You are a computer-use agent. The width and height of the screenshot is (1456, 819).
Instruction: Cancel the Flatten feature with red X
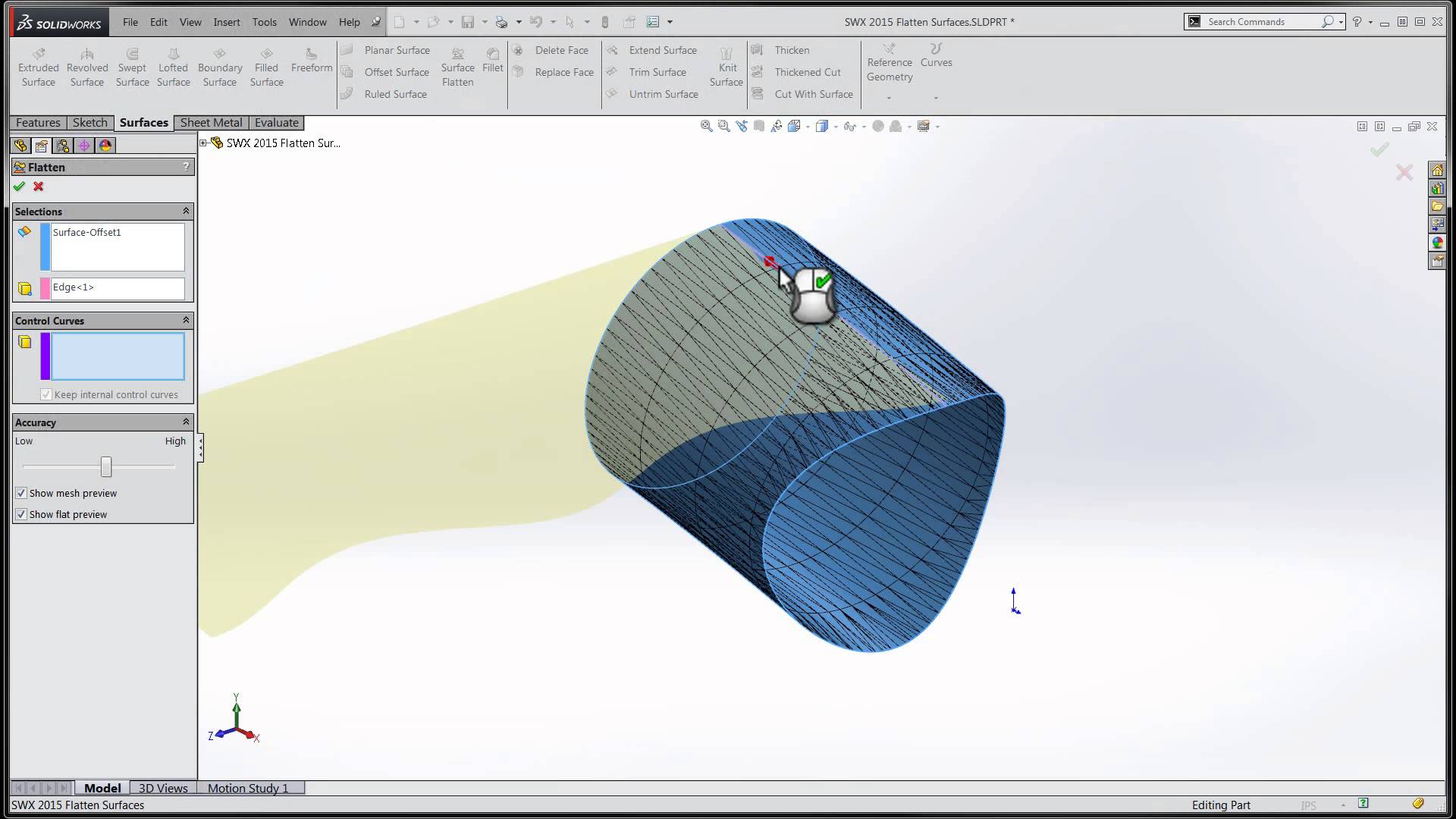tap(39, 187)
